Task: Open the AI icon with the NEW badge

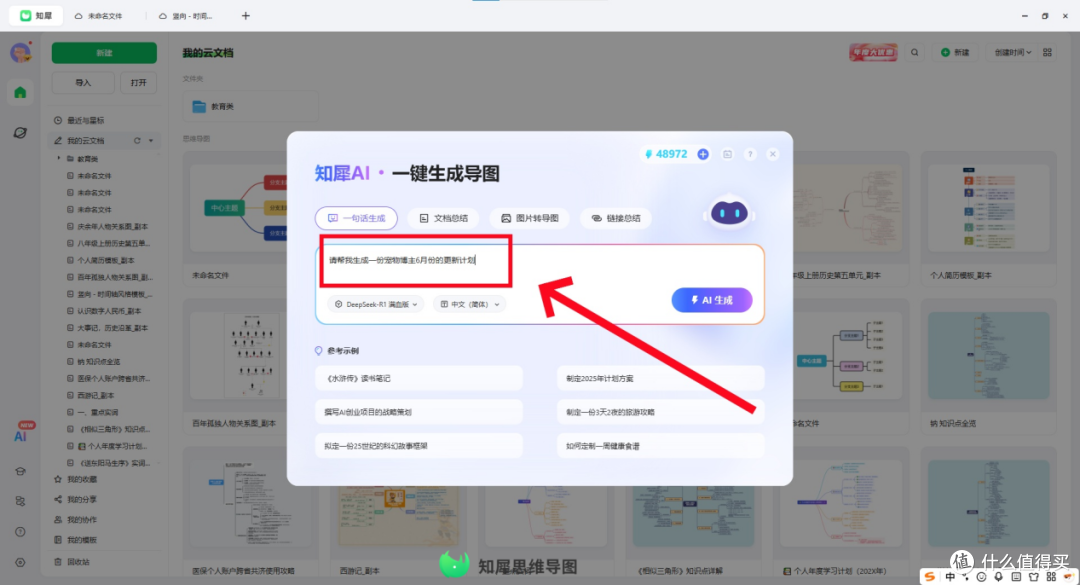Action: coord(21,434)
